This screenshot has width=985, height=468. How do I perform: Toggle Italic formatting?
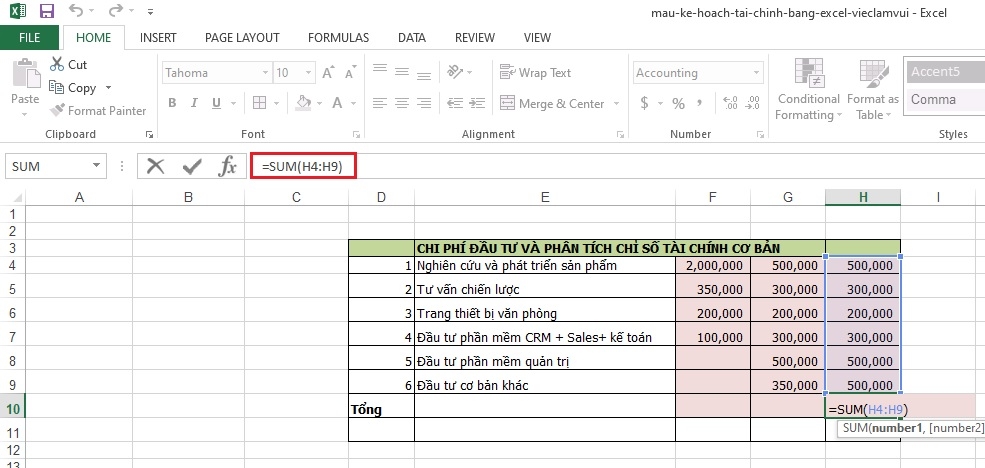[x=194, y=103]
